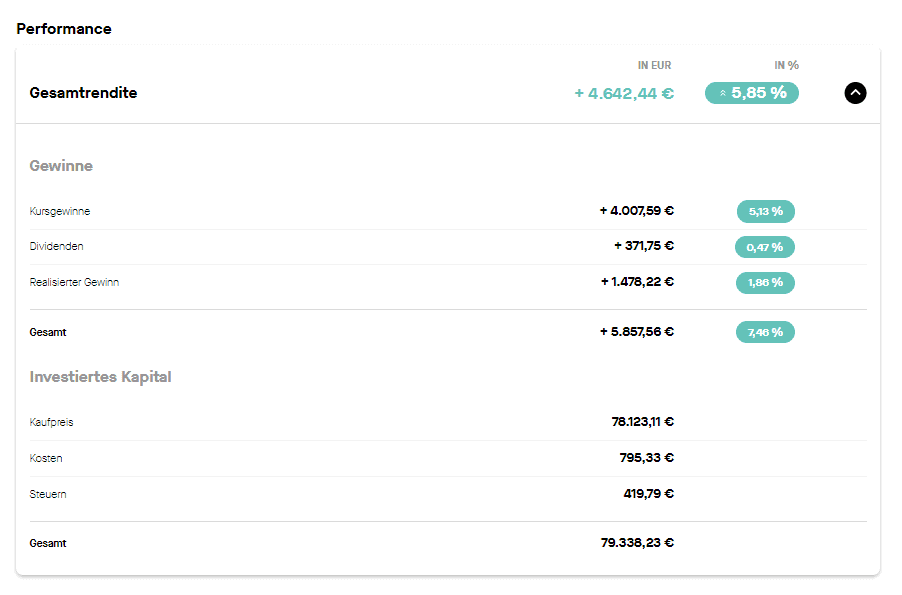The image size is (902, 595).
Task: Click the 79.338,23 € invested total
Action: [637, 543]
